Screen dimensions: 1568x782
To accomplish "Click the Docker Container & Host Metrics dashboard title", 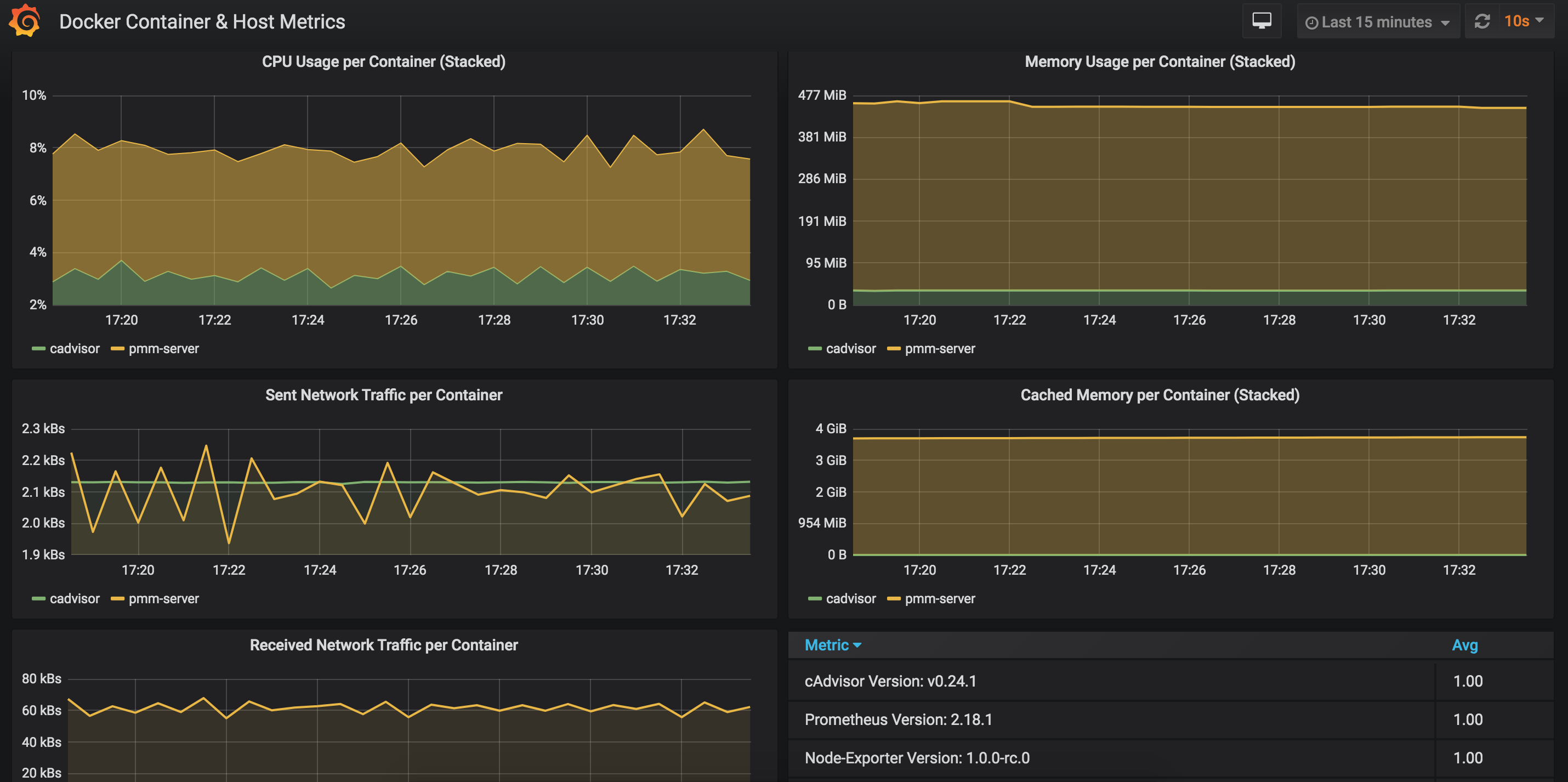I will pos(202,22).
